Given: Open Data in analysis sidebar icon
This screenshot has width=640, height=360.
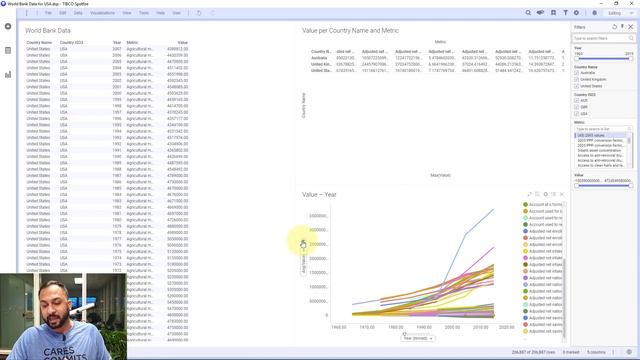Looking at the screenshot, I should [8, 50].
